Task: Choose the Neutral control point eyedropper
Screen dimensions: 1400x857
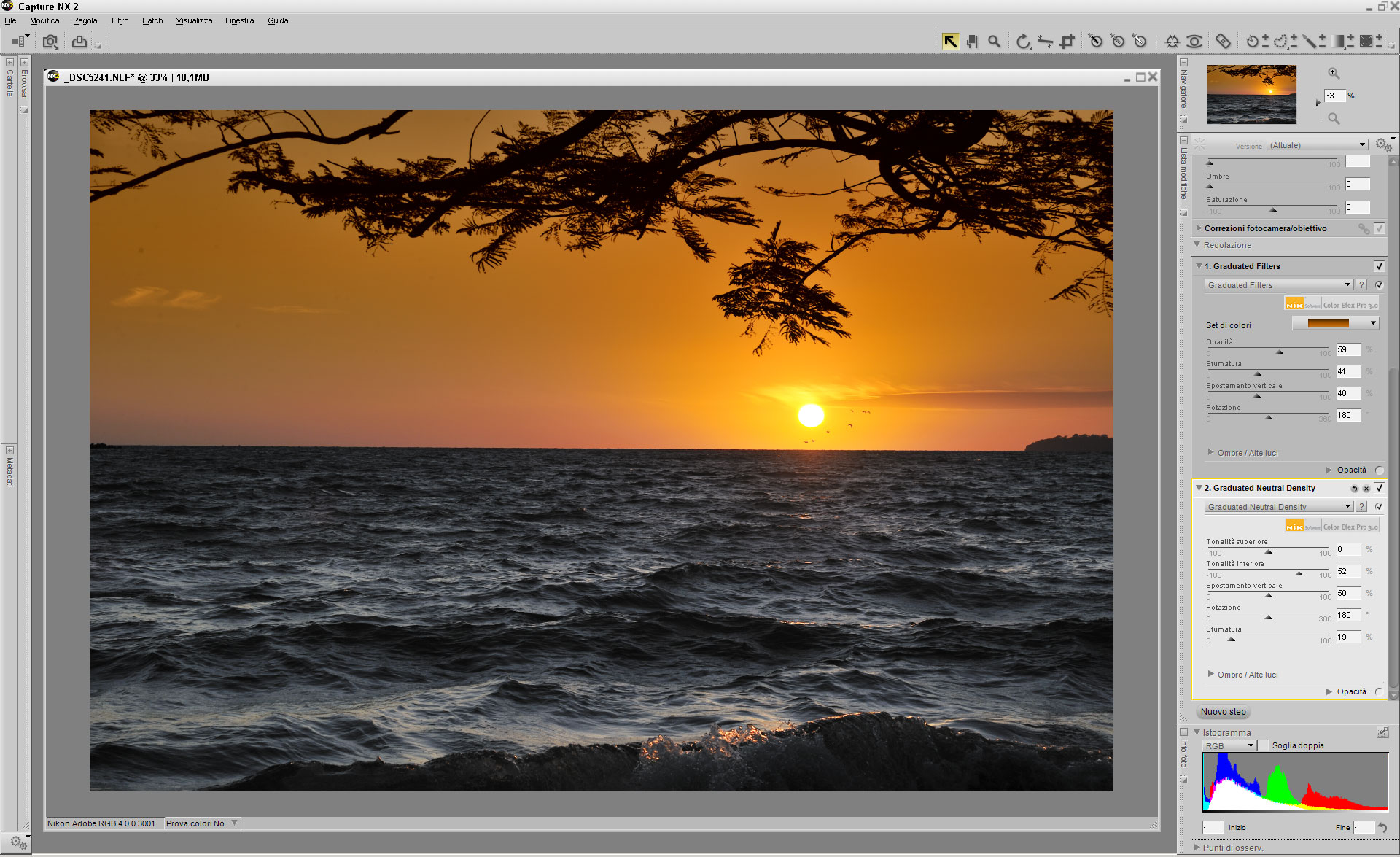Action: coord(1117,42)
